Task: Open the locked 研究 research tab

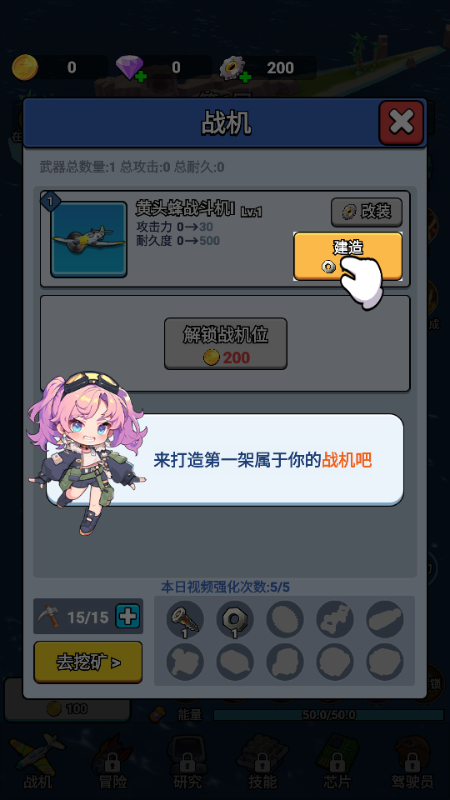Action: pos(187,761)
